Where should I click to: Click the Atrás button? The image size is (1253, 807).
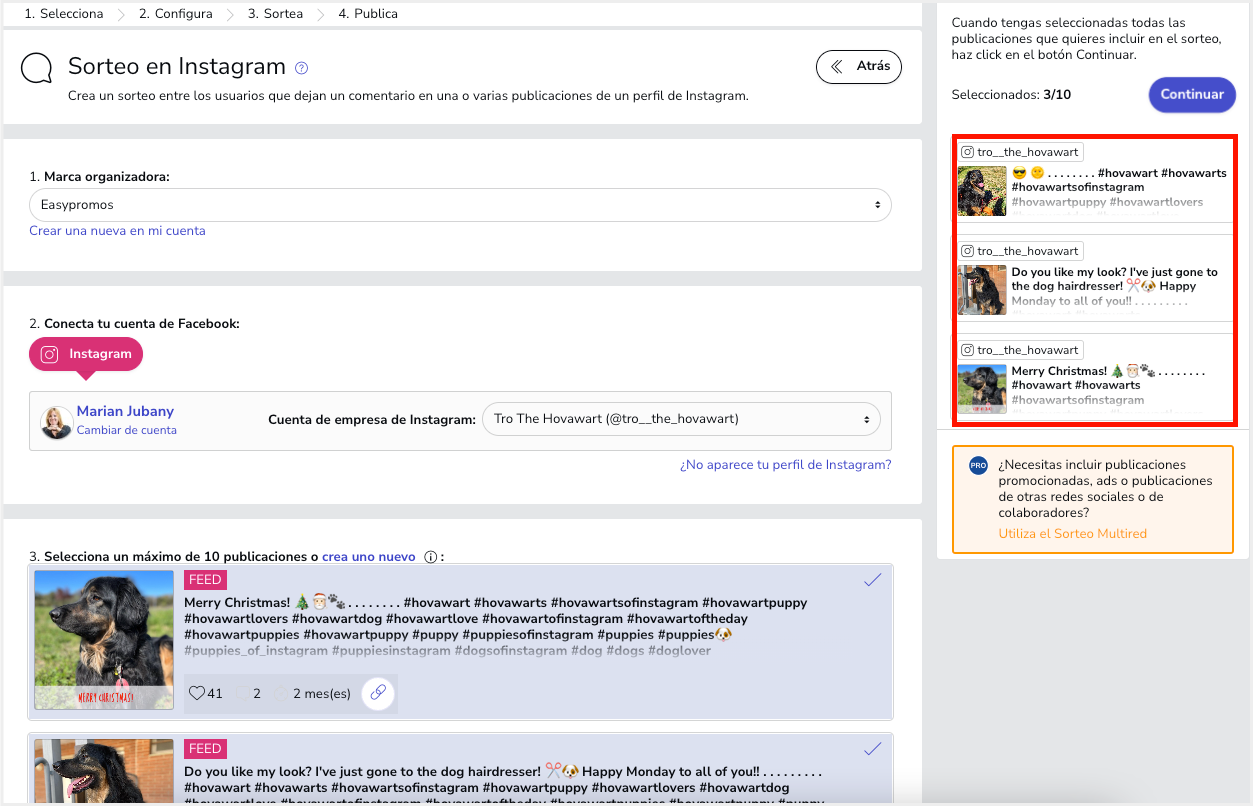coord(859,67)
